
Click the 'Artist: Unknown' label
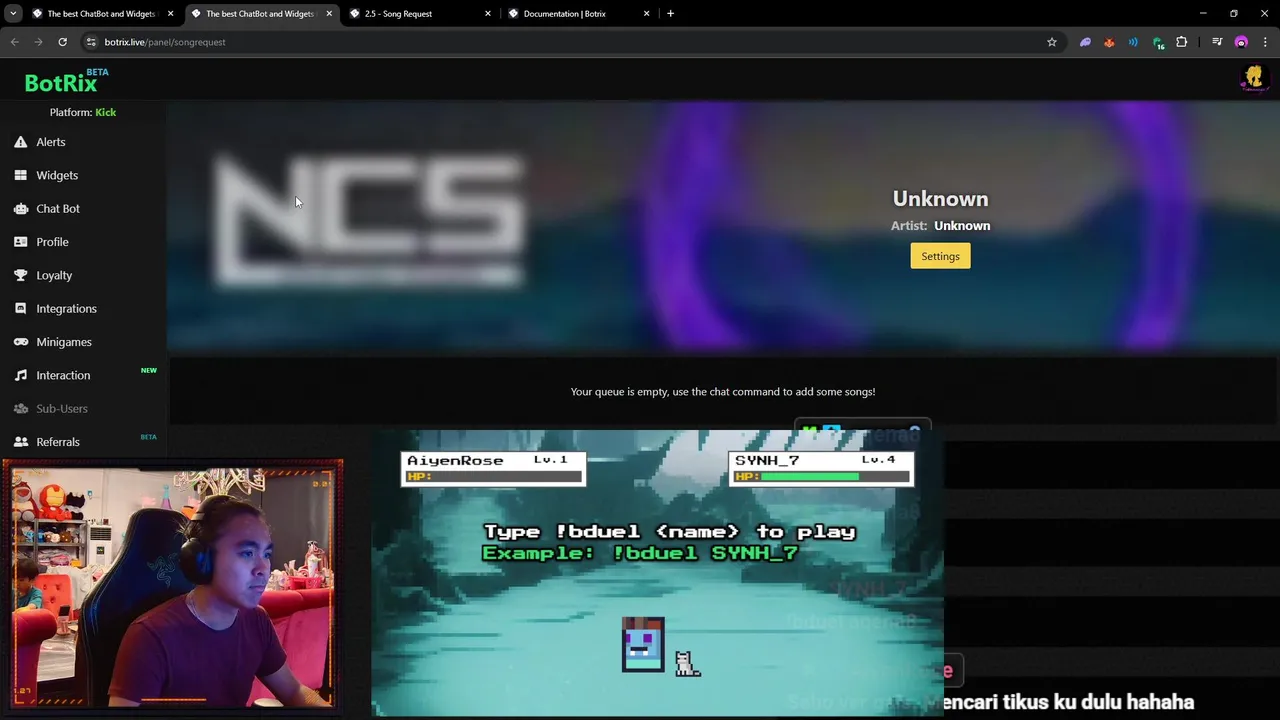(x=940, y=226)
